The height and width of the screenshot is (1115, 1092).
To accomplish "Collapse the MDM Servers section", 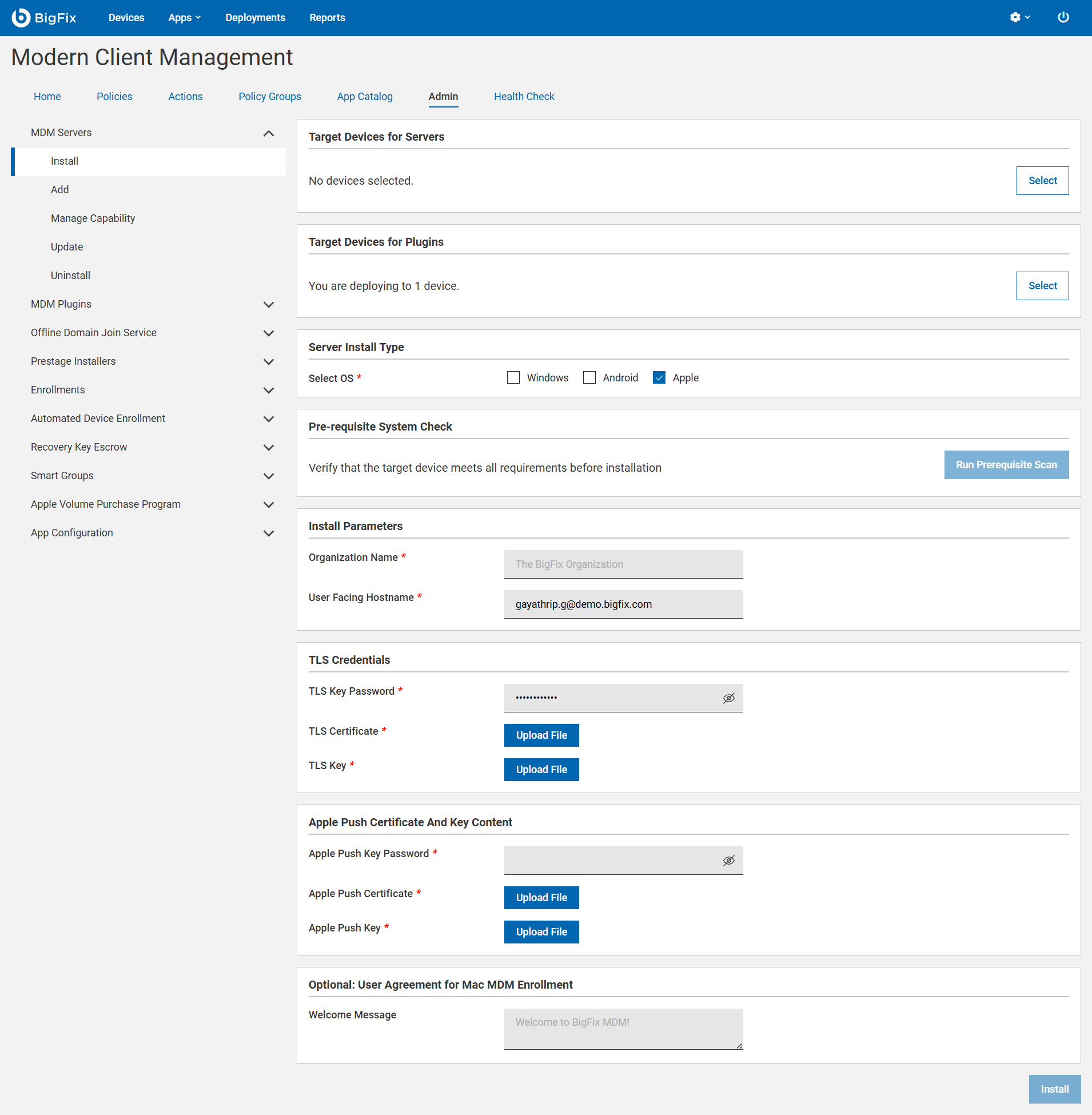I will tap(268, 133).
